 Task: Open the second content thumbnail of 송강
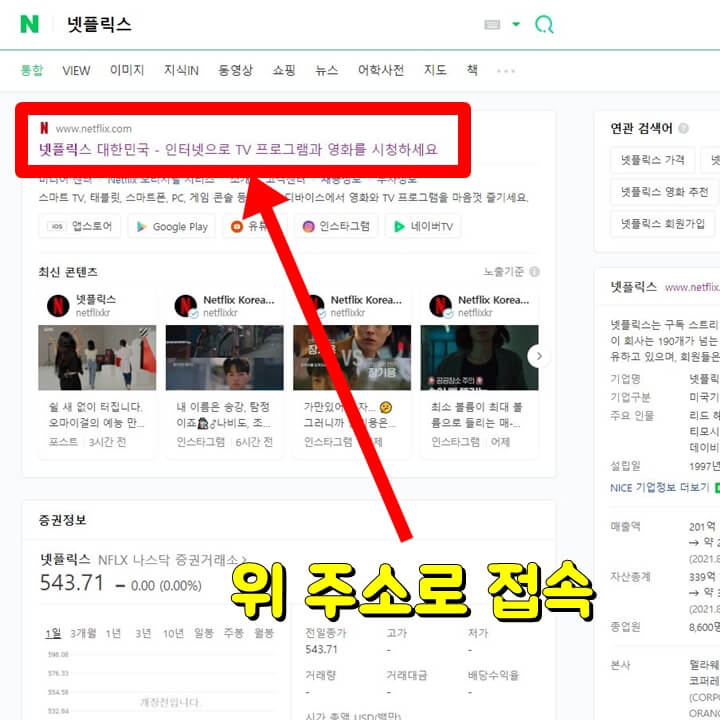pos(225,358)
